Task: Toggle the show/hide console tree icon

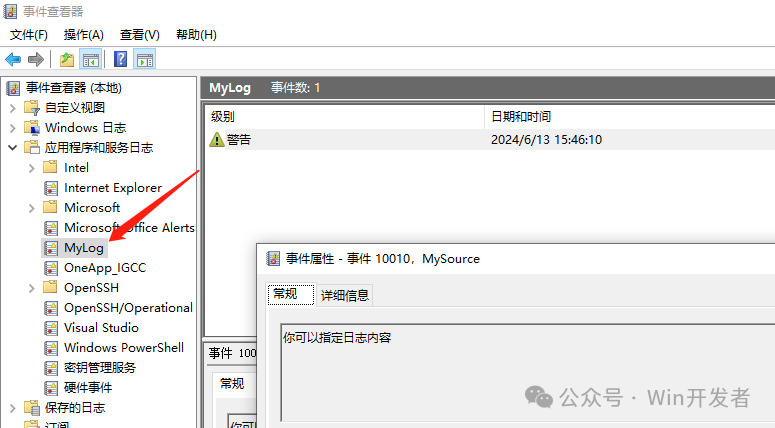Action: [x=90, y=60]
